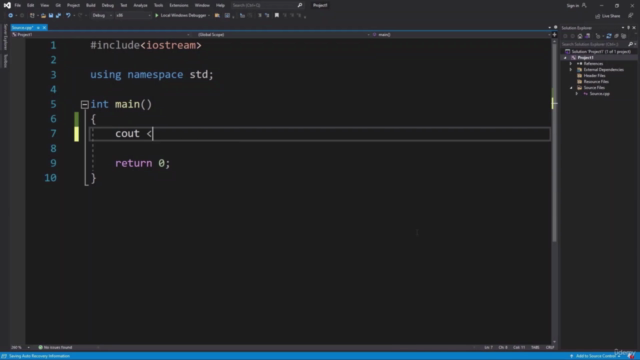Viewport: 640px width, 360px height.
Task: Select the Source.cpp editor tab
Action: click(23, 28)
